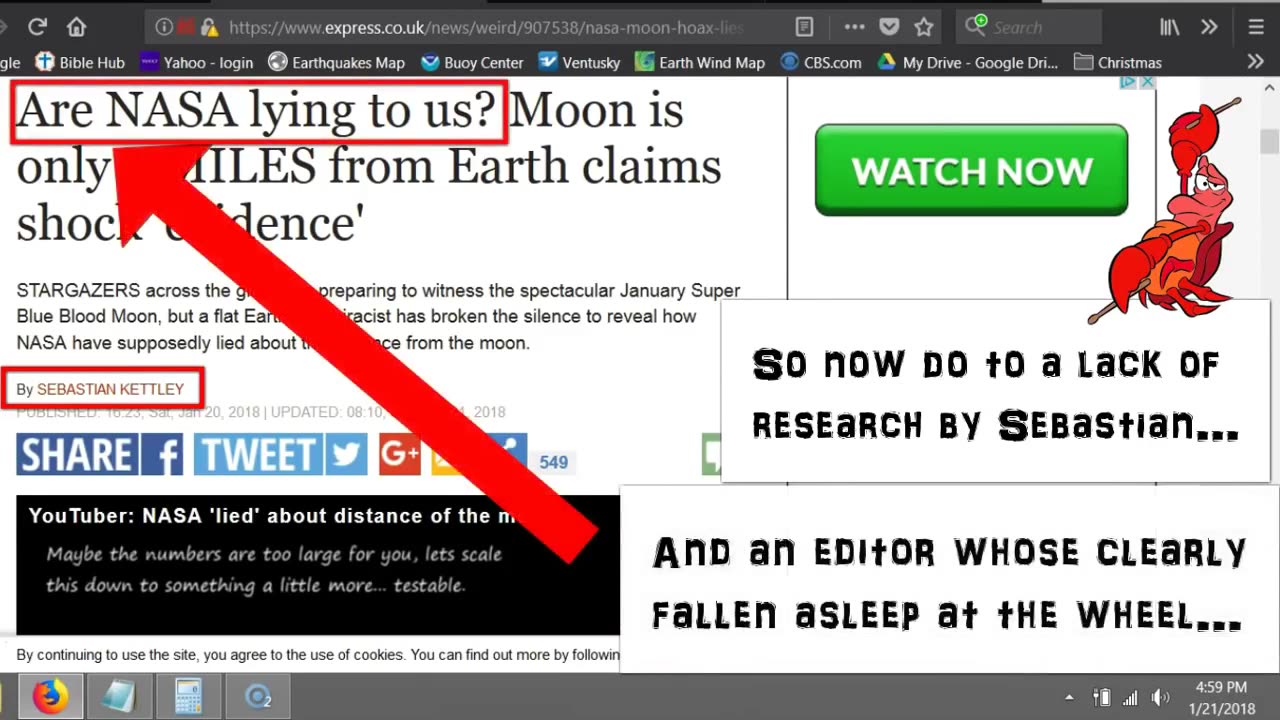Open the Earth Wind Map bookmark
The height and width of the screenshot is (720, 1280).
coord(700,62)
